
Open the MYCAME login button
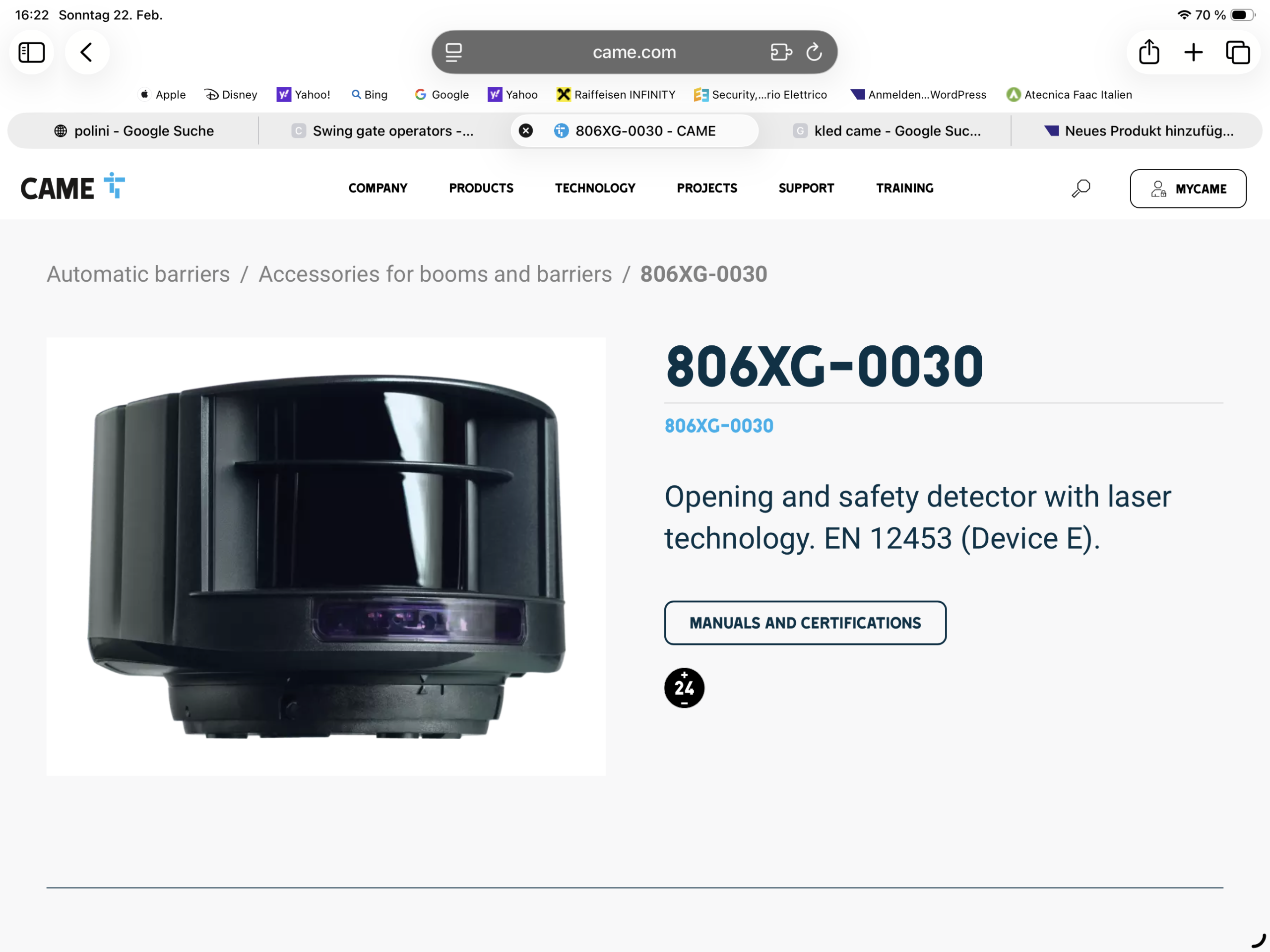pos(1187,189)
